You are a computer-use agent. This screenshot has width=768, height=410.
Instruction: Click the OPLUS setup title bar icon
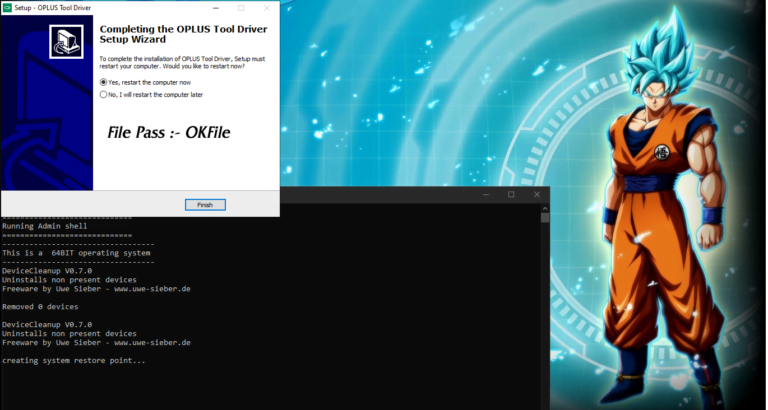click(7, 8)
